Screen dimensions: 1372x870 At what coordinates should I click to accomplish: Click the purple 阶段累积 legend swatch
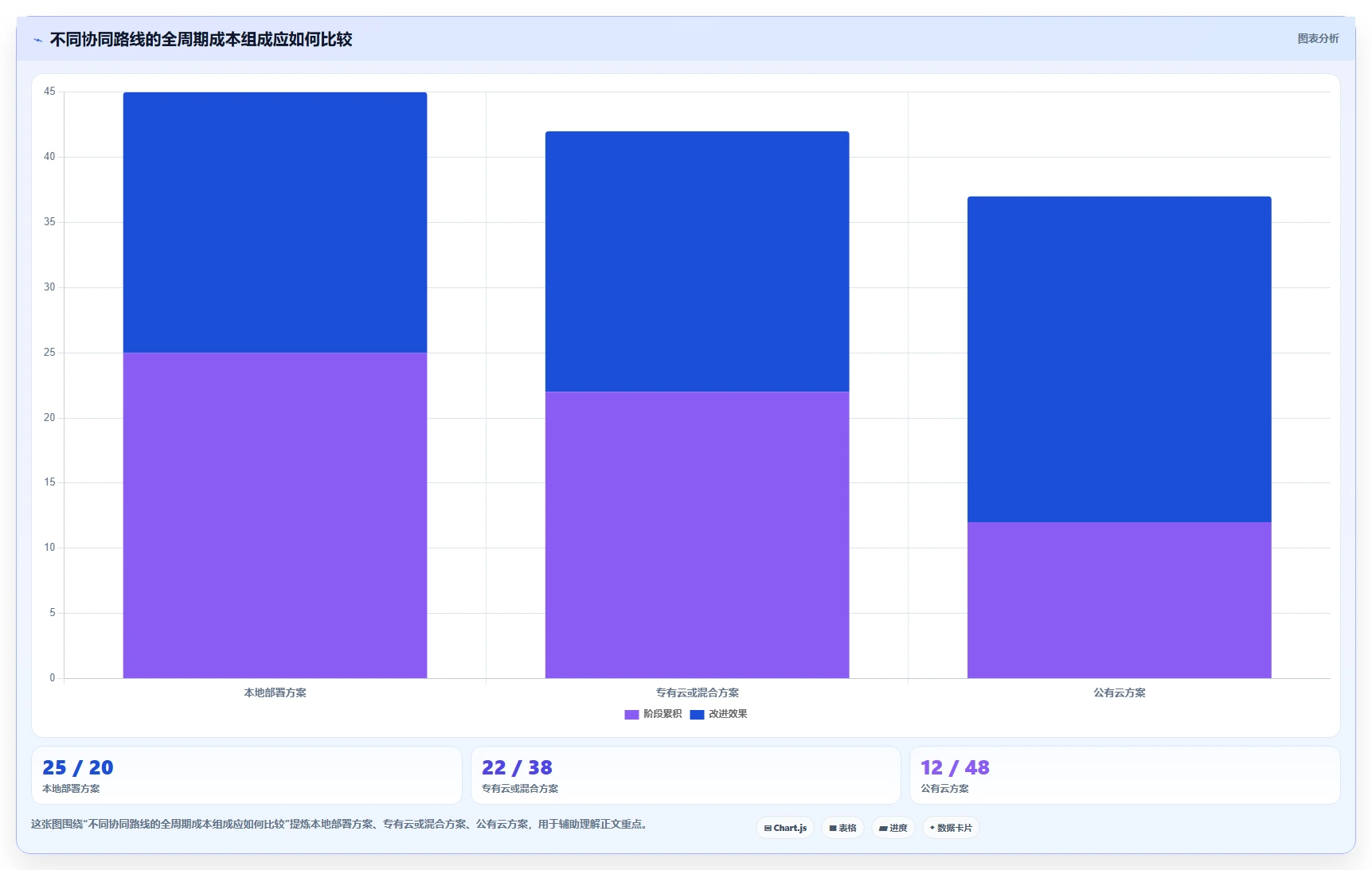(x=631, y=715)
